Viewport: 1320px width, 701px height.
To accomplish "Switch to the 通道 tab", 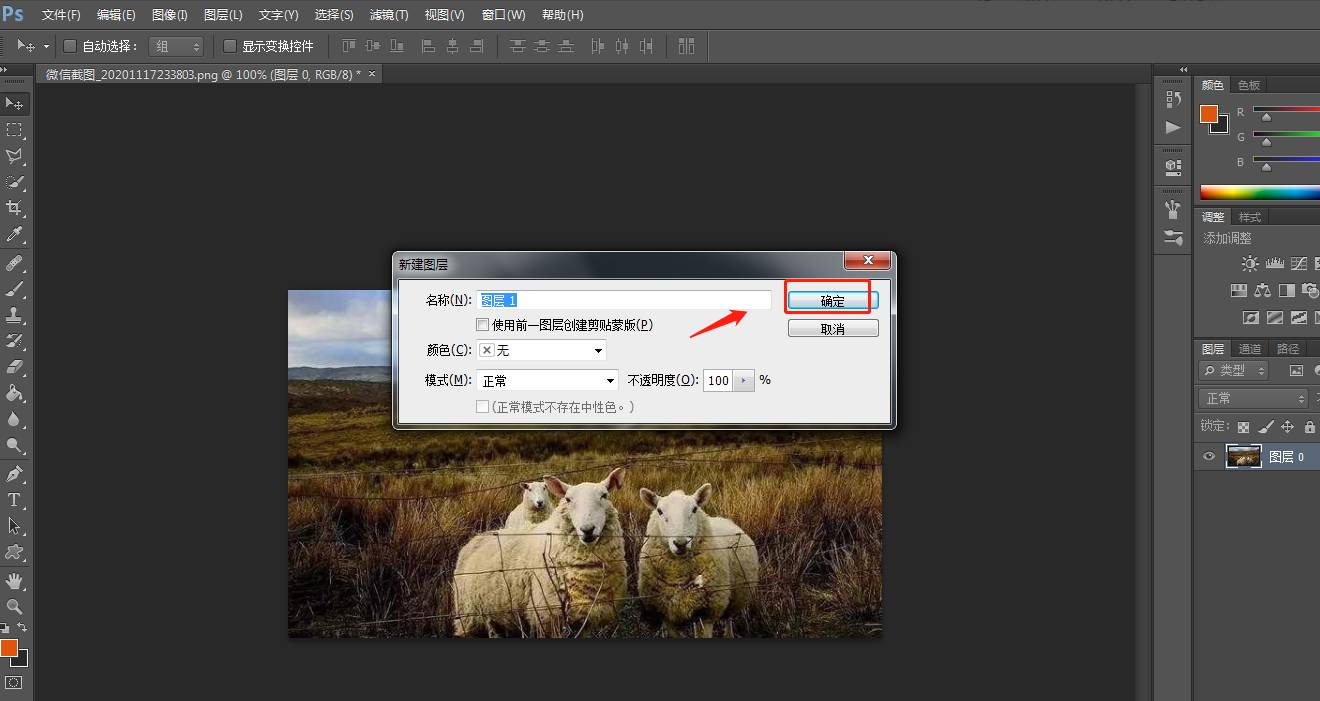I will (x=1250, y=348).
